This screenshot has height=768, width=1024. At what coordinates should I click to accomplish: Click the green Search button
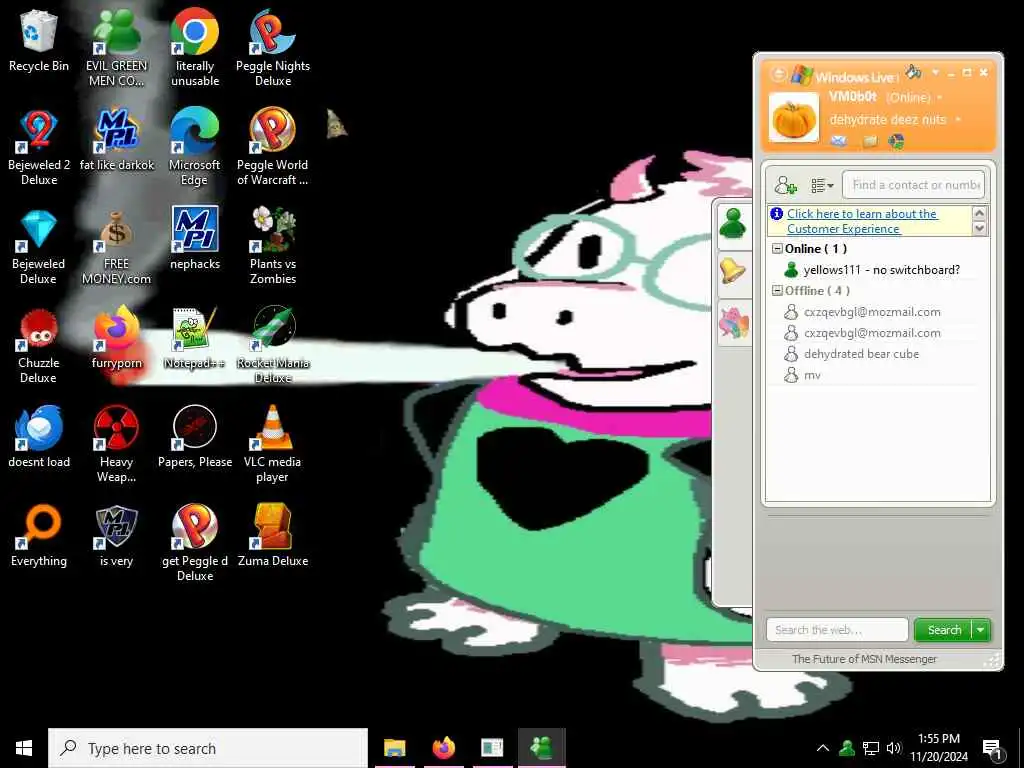click(x=944, y=630)
